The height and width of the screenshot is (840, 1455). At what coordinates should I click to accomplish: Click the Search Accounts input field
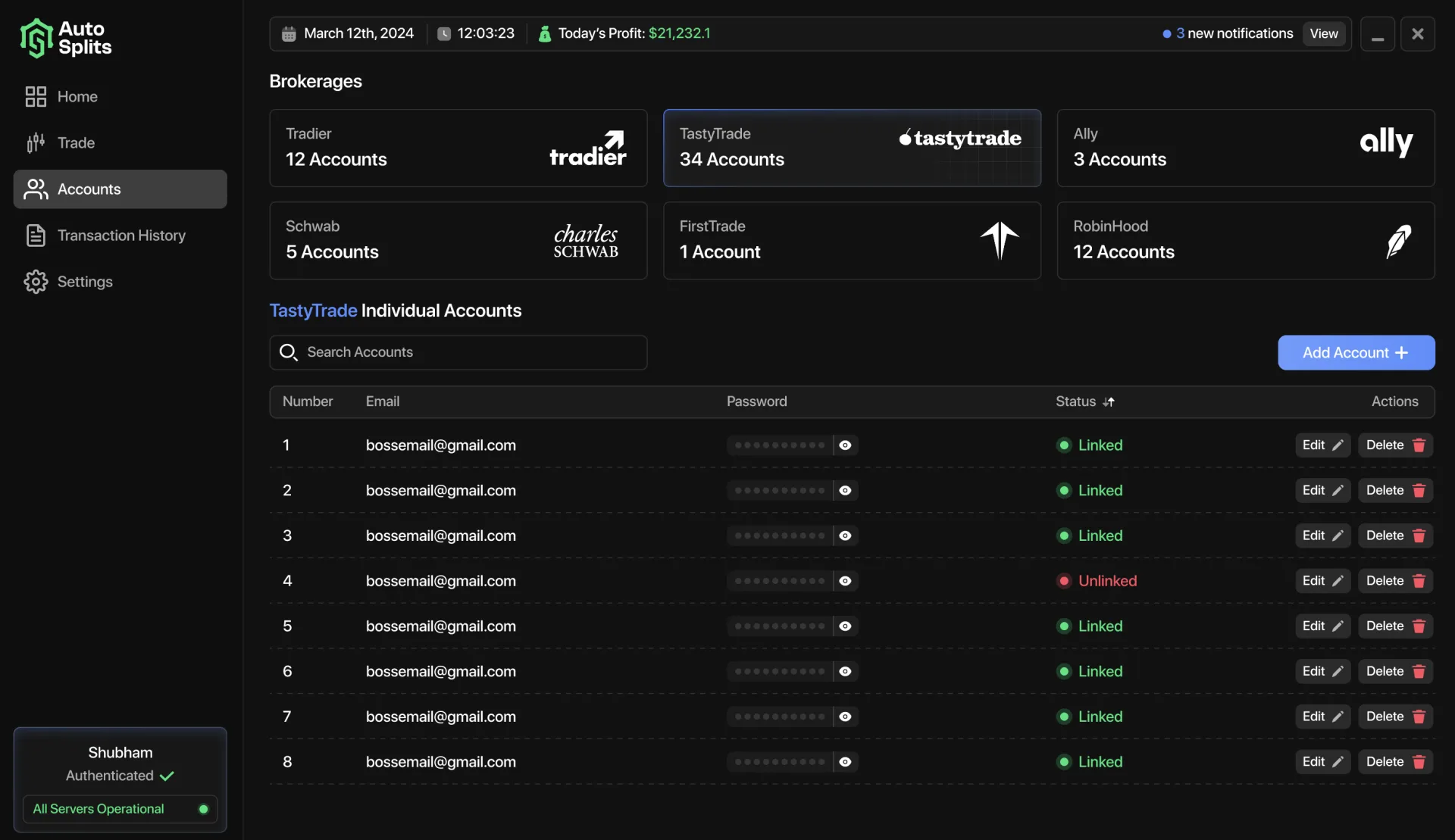pyautogui.click(x=458, y=352)
